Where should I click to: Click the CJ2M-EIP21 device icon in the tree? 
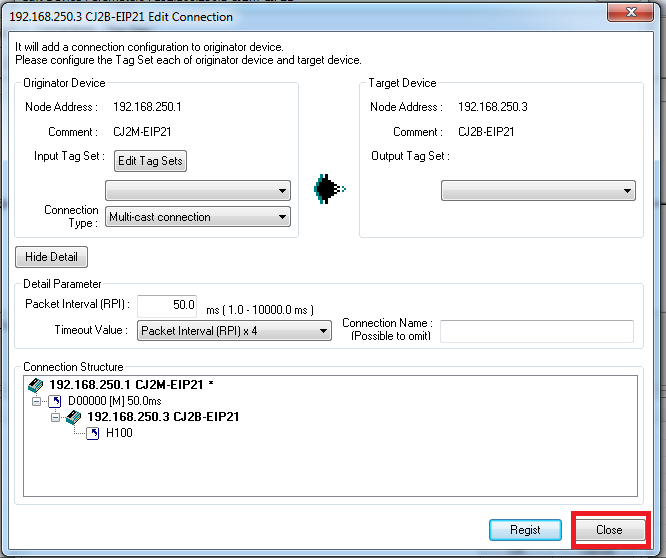(36, 385)
